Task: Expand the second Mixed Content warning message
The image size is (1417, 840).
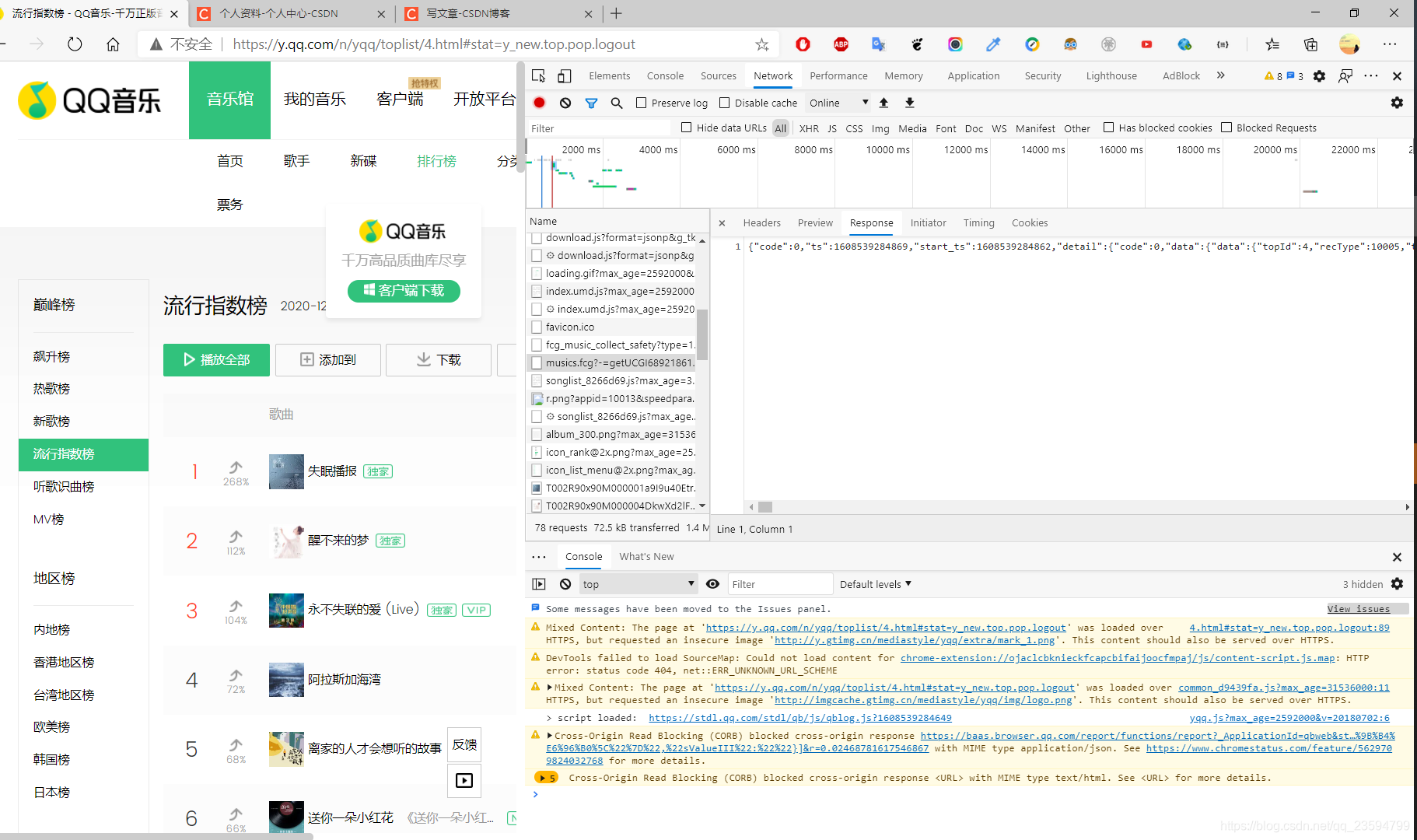Action: [550, 688]
